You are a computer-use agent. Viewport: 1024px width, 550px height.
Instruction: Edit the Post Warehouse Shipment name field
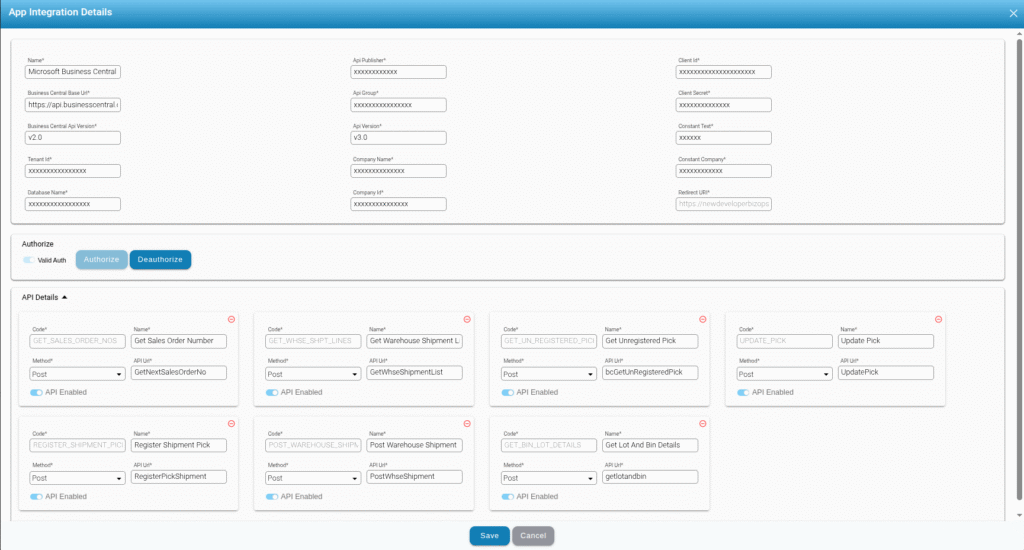tap(415, 445)
